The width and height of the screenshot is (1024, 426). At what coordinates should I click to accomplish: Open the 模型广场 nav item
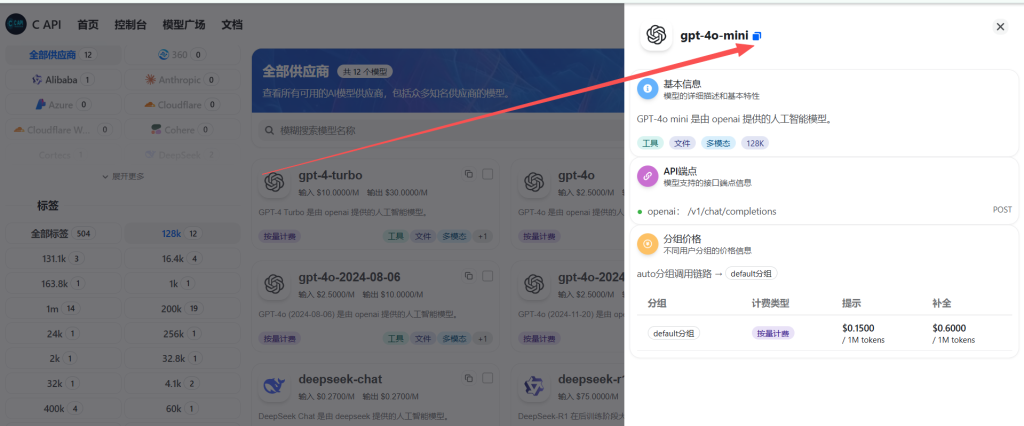coord(184,25)
